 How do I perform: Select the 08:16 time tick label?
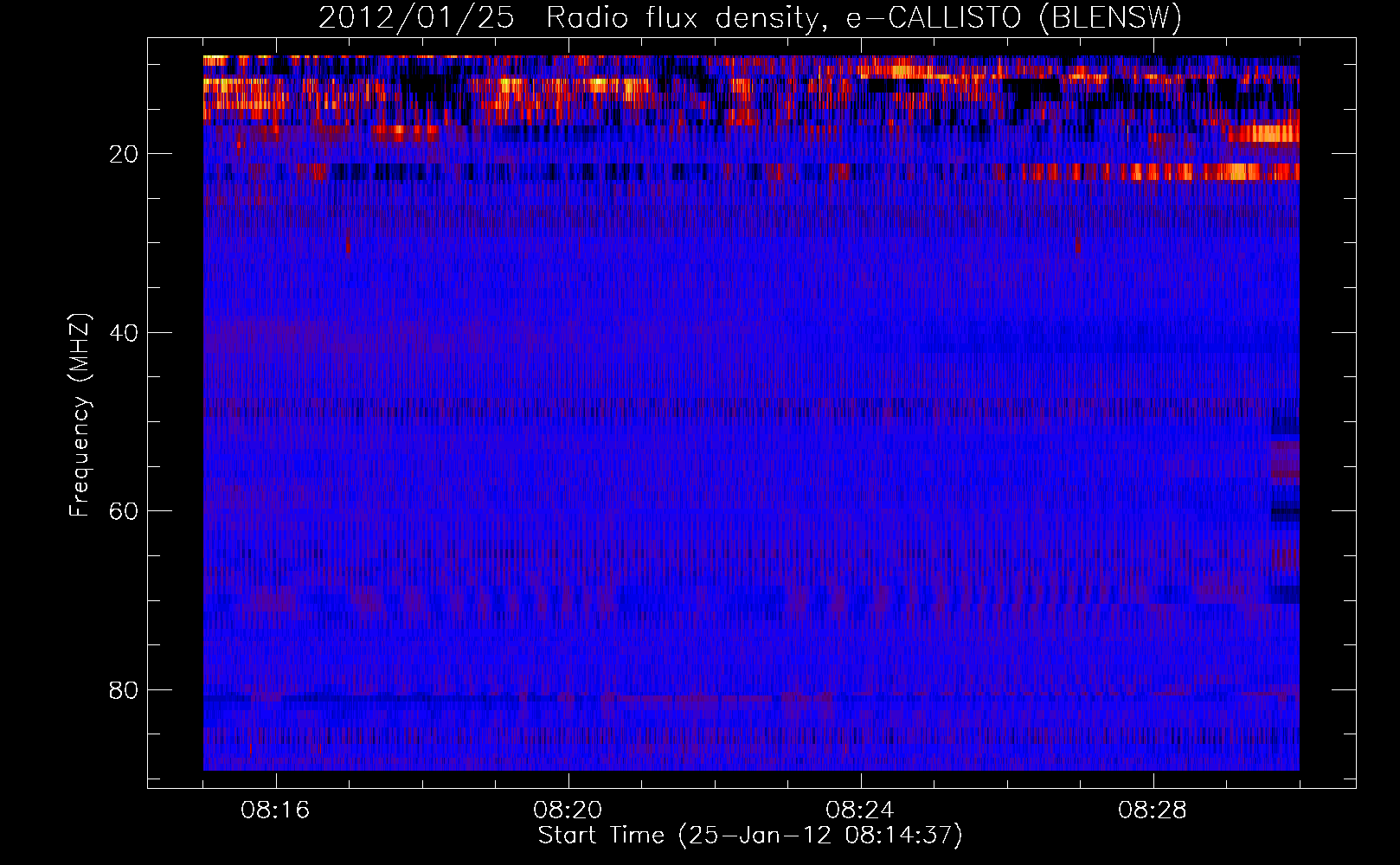[275, 811]
